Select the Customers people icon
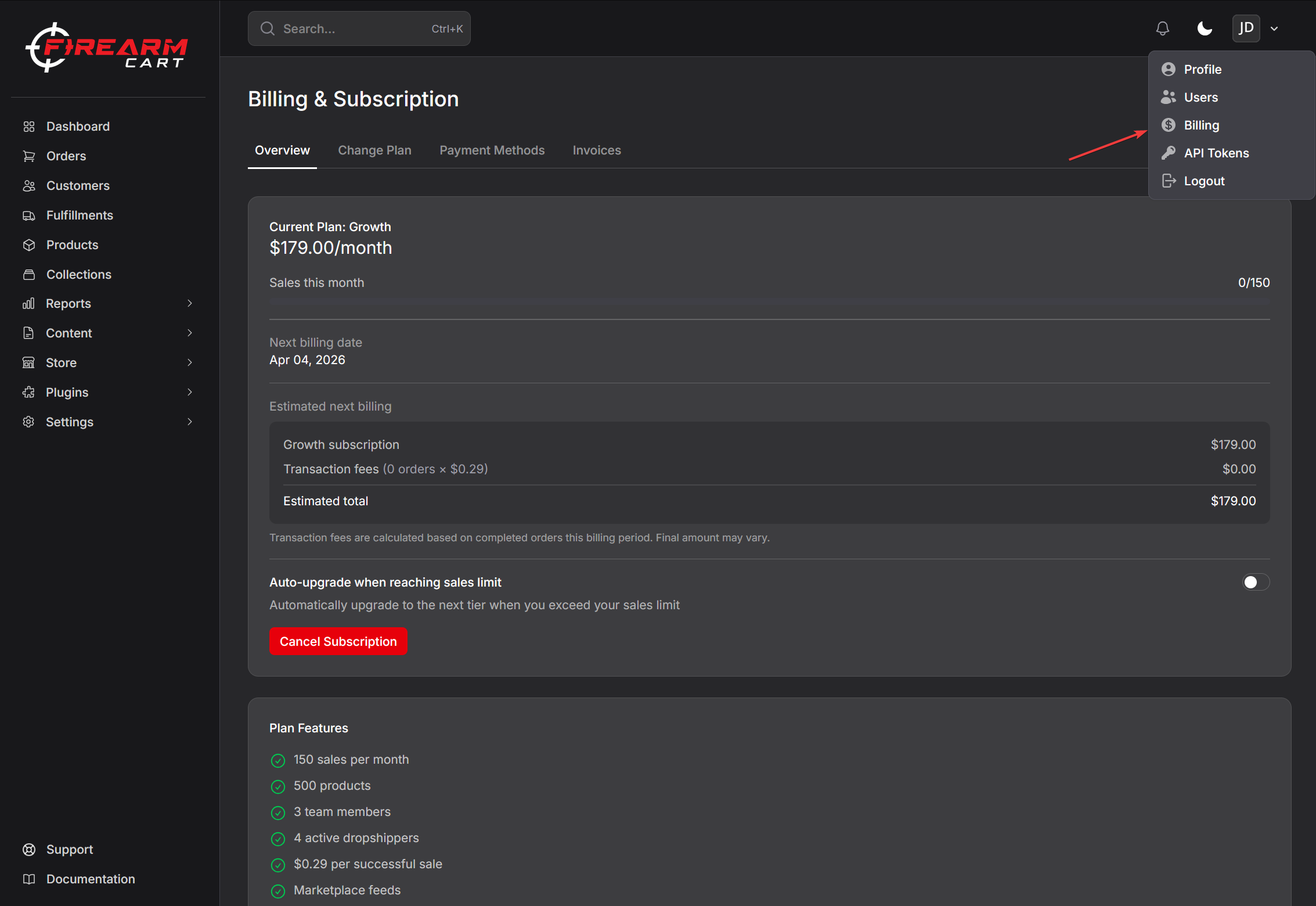Screen dimensions: 1316x906 [29, 186]
